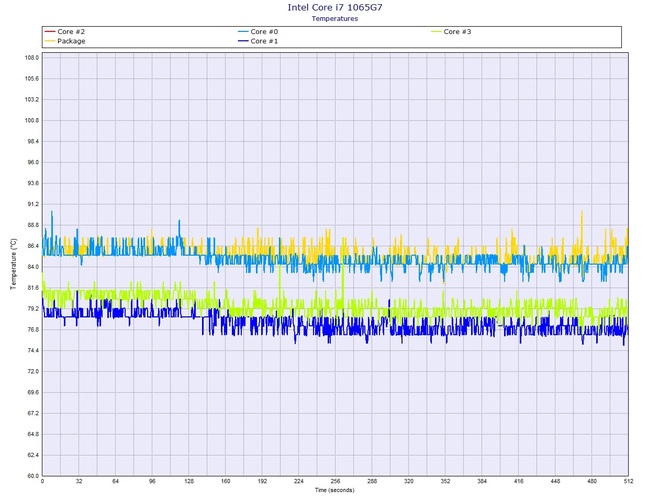Click the 512 x-axis tick label
This screenshot has width=670, height=502.
click(x=628, y=481)
